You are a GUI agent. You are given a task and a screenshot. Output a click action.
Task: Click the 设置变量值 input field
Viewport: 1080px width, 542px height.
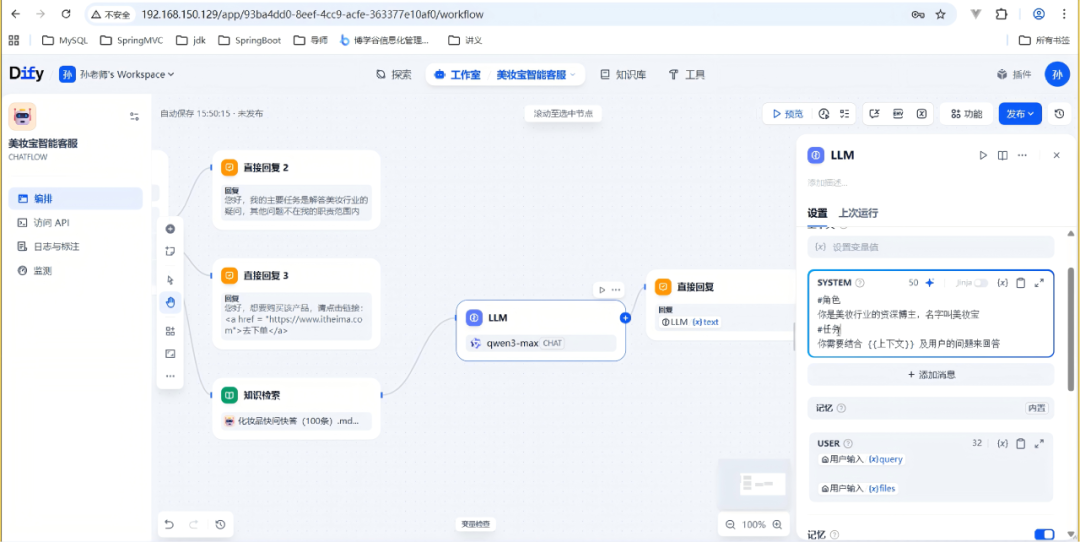click(930, 247)
